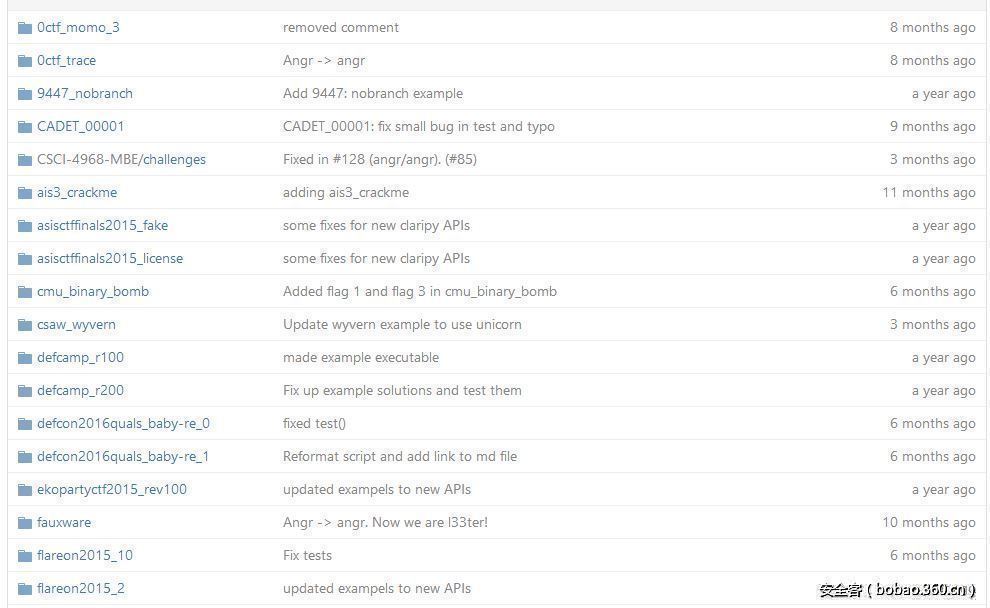
Task: Navigate to CSCI-4968-MBE/challenges folder
Action: (121, 160)
